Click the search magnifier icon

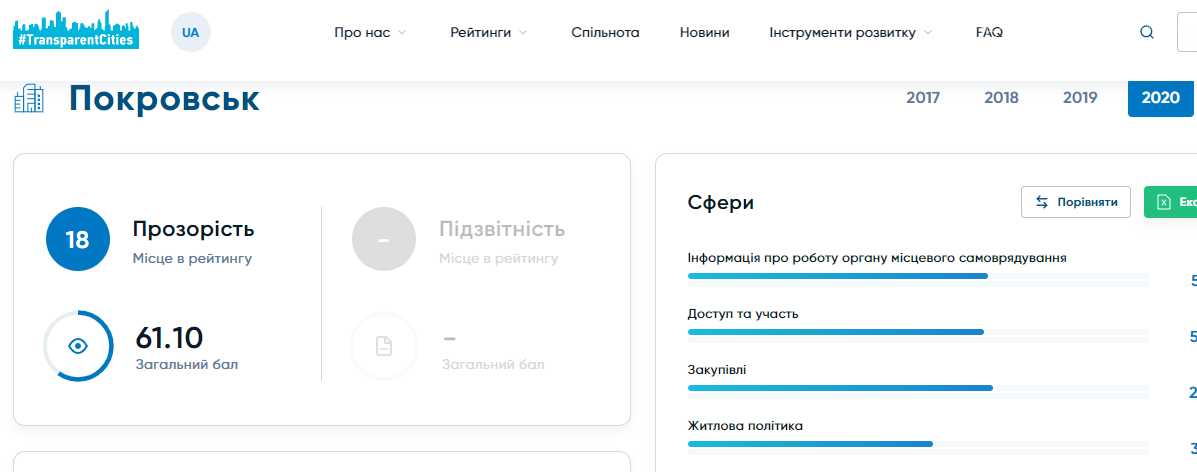(x=1147, y=32)
